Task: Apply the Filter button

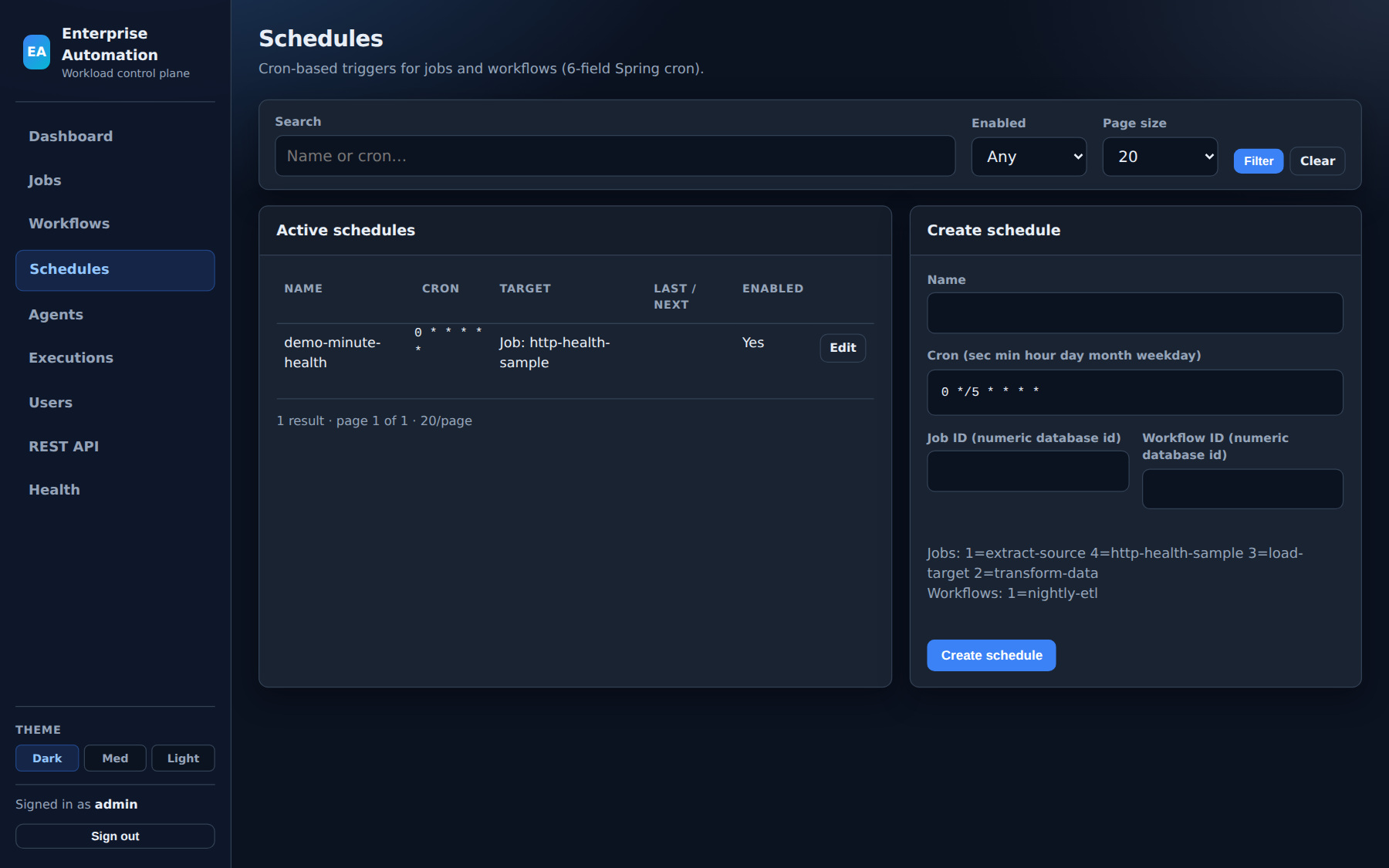Action: (x=1258, y=161)
